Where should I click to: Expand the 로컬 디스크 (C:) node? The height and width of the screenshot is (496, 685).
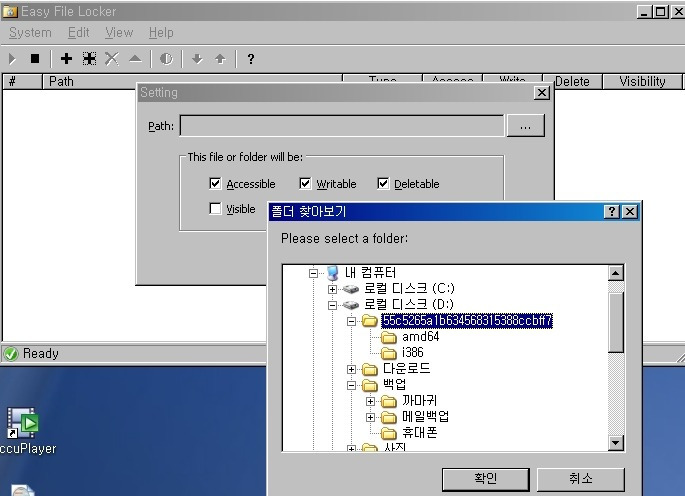[332, 289]
